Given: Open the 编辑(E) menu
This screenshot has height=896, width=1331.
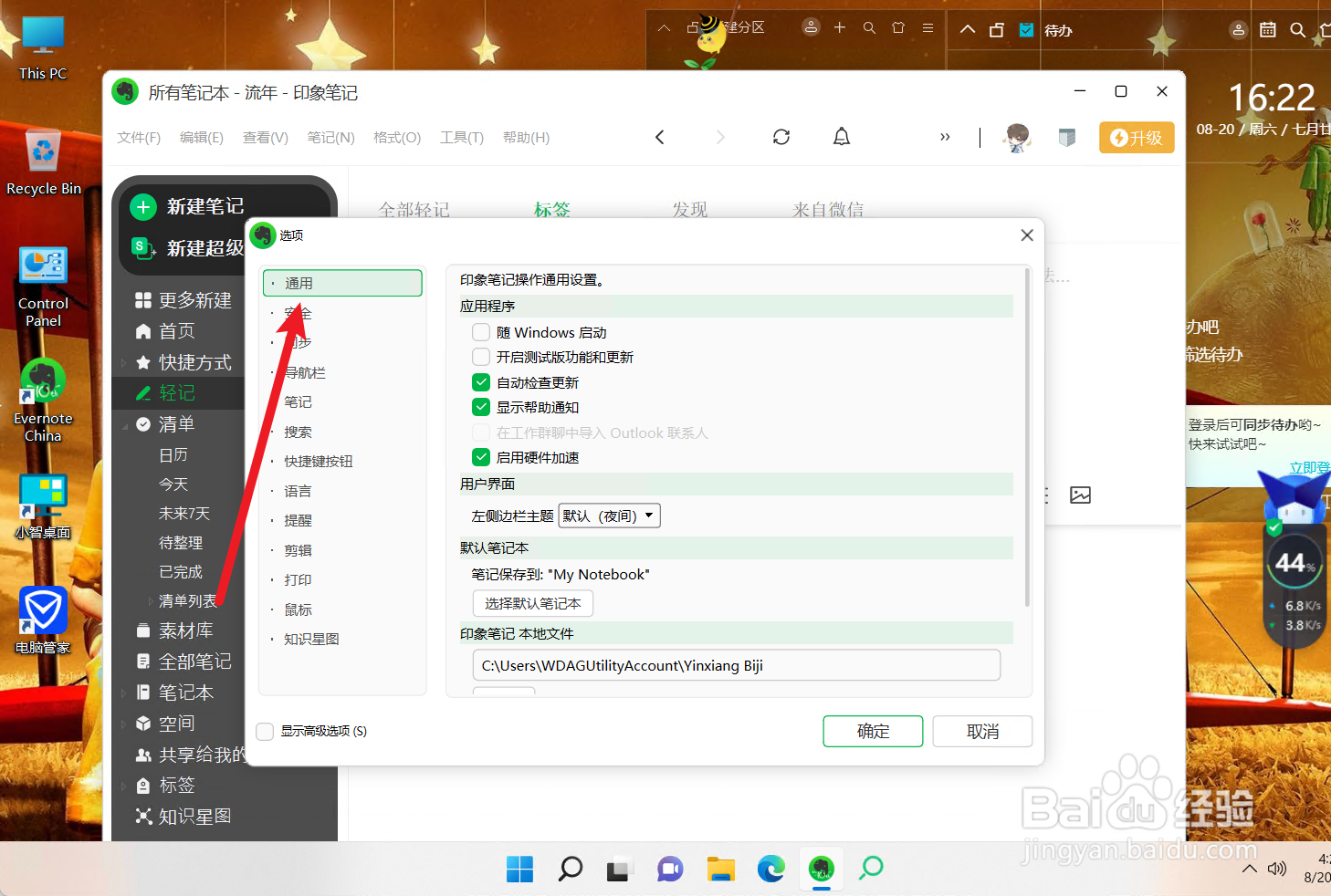Looking at the screenshot, I should 202,138.
